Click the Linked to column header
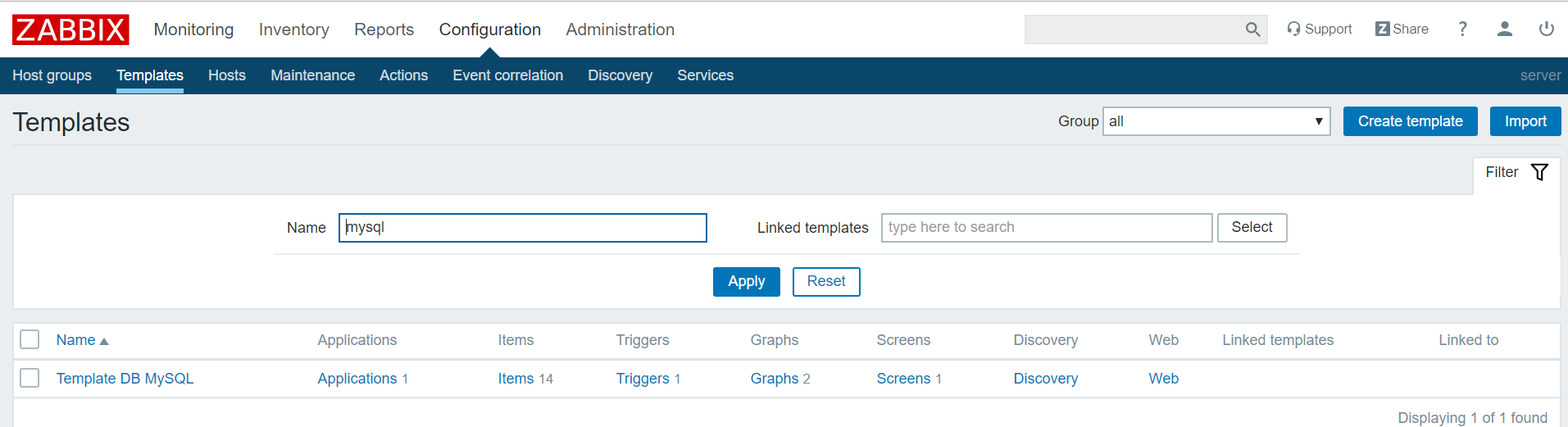 1468,340
